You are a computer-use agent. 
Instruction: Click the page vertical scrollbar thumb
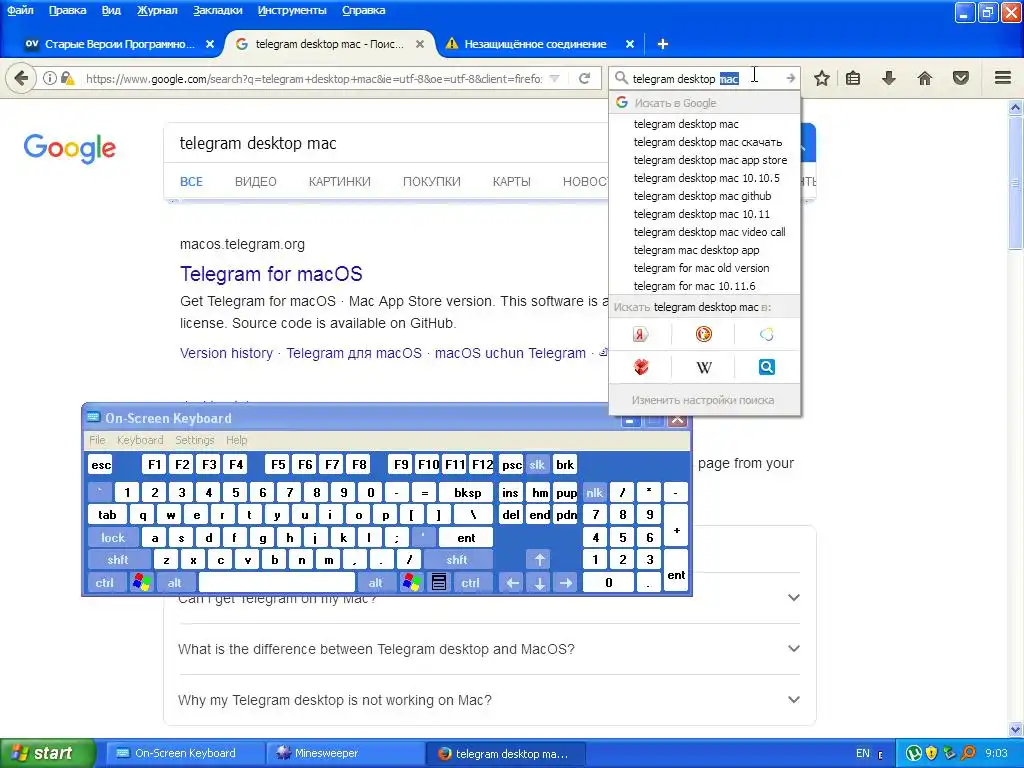tap(1016, 183)
